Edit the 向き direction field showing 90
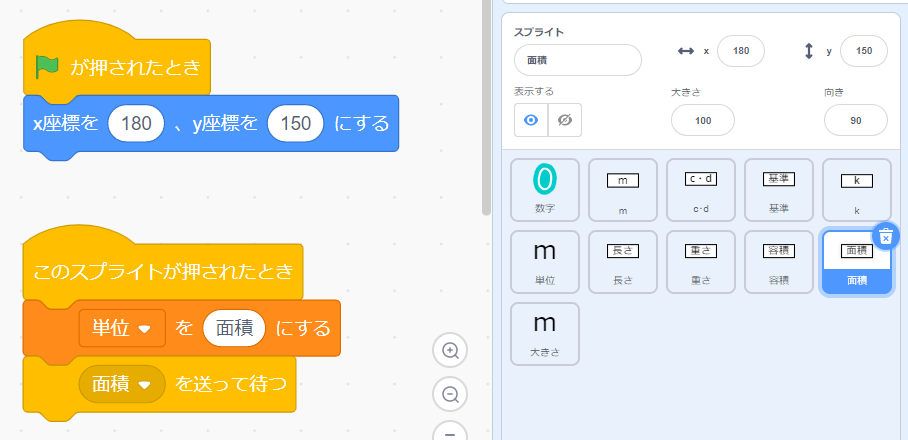This screenshot has height=440, width=908. tap(855, 120)
